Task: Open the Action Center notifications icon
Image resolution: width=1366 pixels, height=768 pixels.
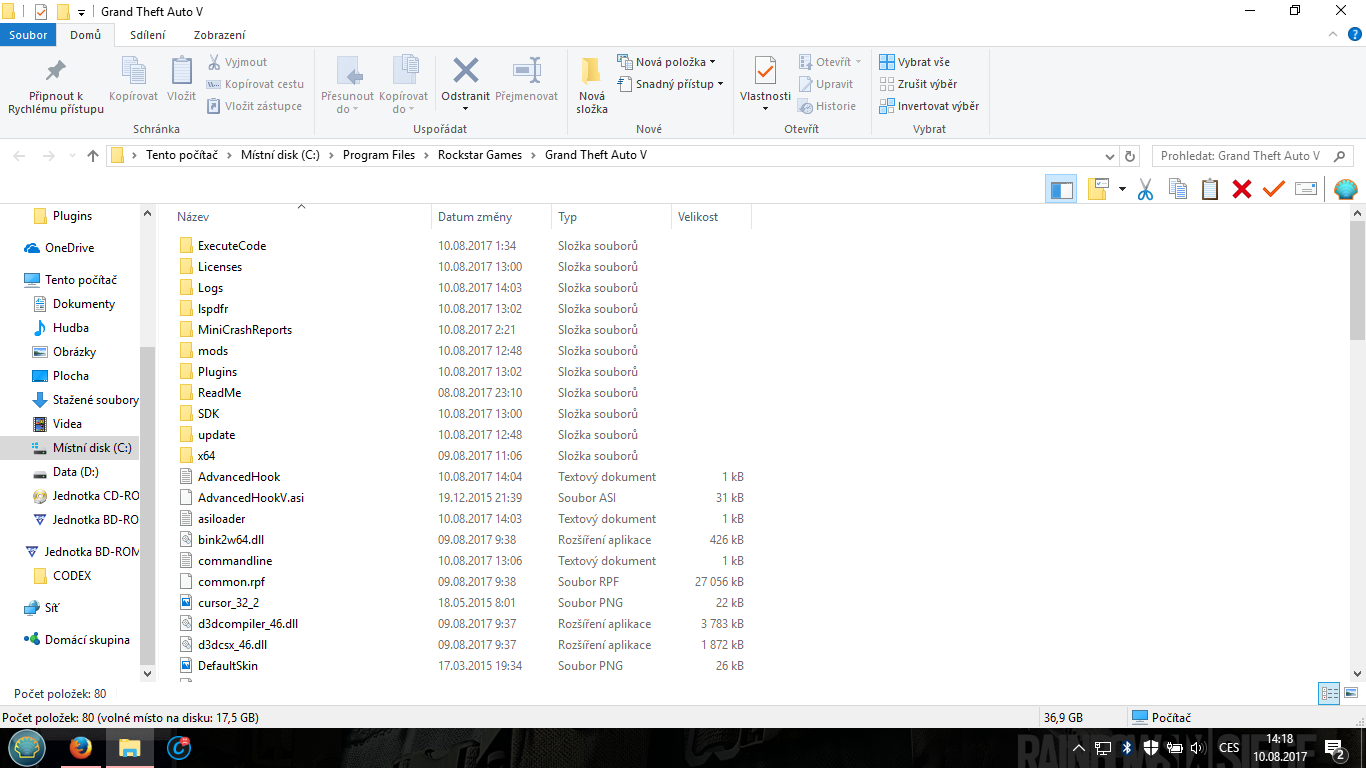Action: pyautogui.click(x=1334, y=747)
